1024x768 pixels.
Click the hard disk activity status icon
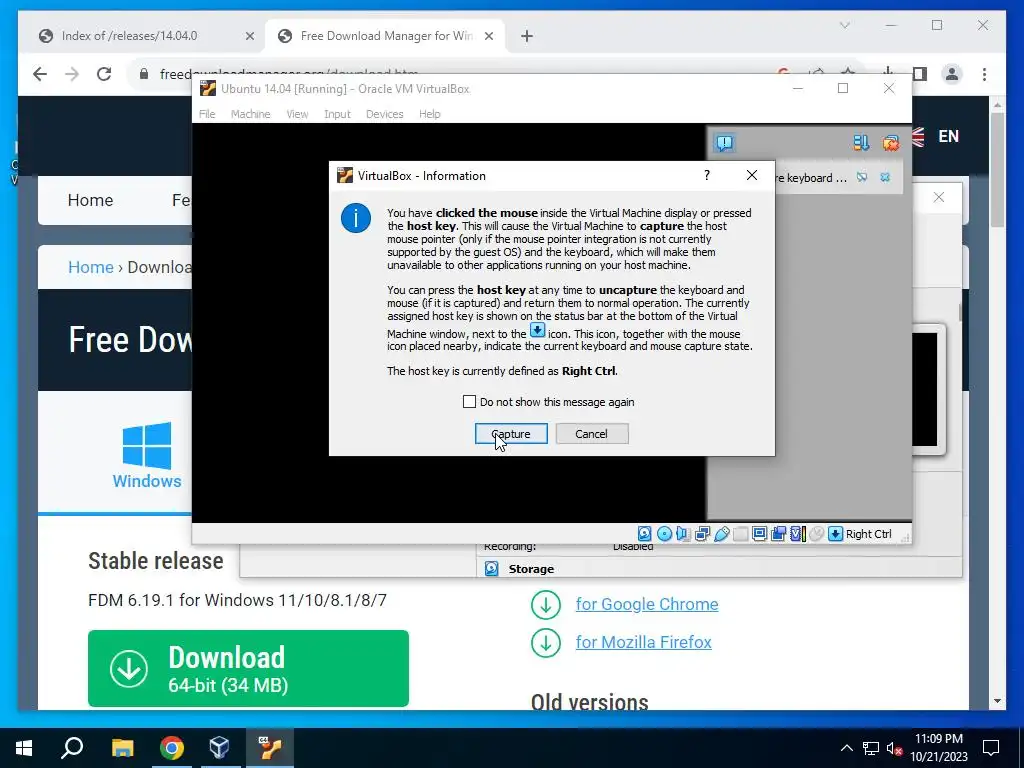click(645, 534)
